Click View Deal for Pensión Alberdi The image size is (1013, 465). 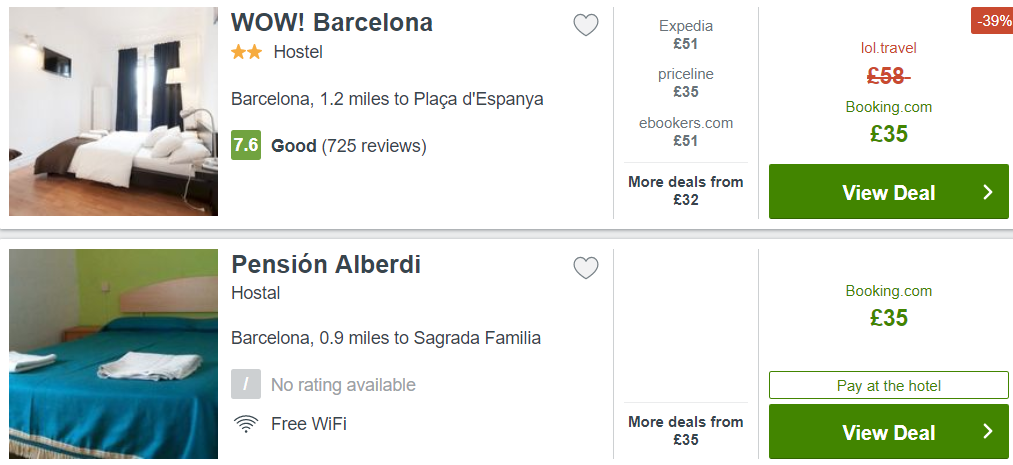pos(888,432)
